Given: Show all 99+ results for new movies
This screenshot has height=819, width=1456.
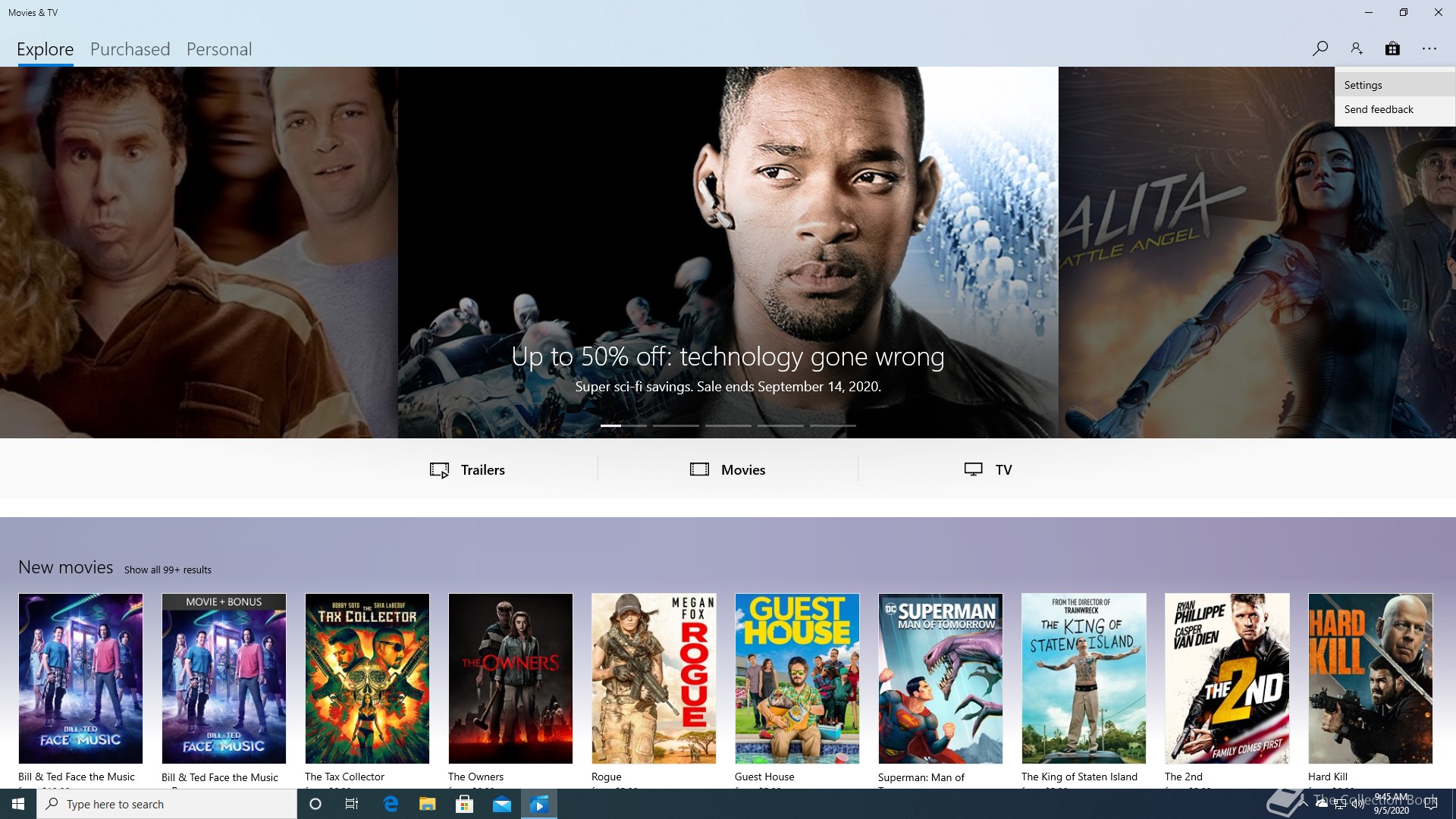Looking at the screenshot, I should tap(168, 570).
